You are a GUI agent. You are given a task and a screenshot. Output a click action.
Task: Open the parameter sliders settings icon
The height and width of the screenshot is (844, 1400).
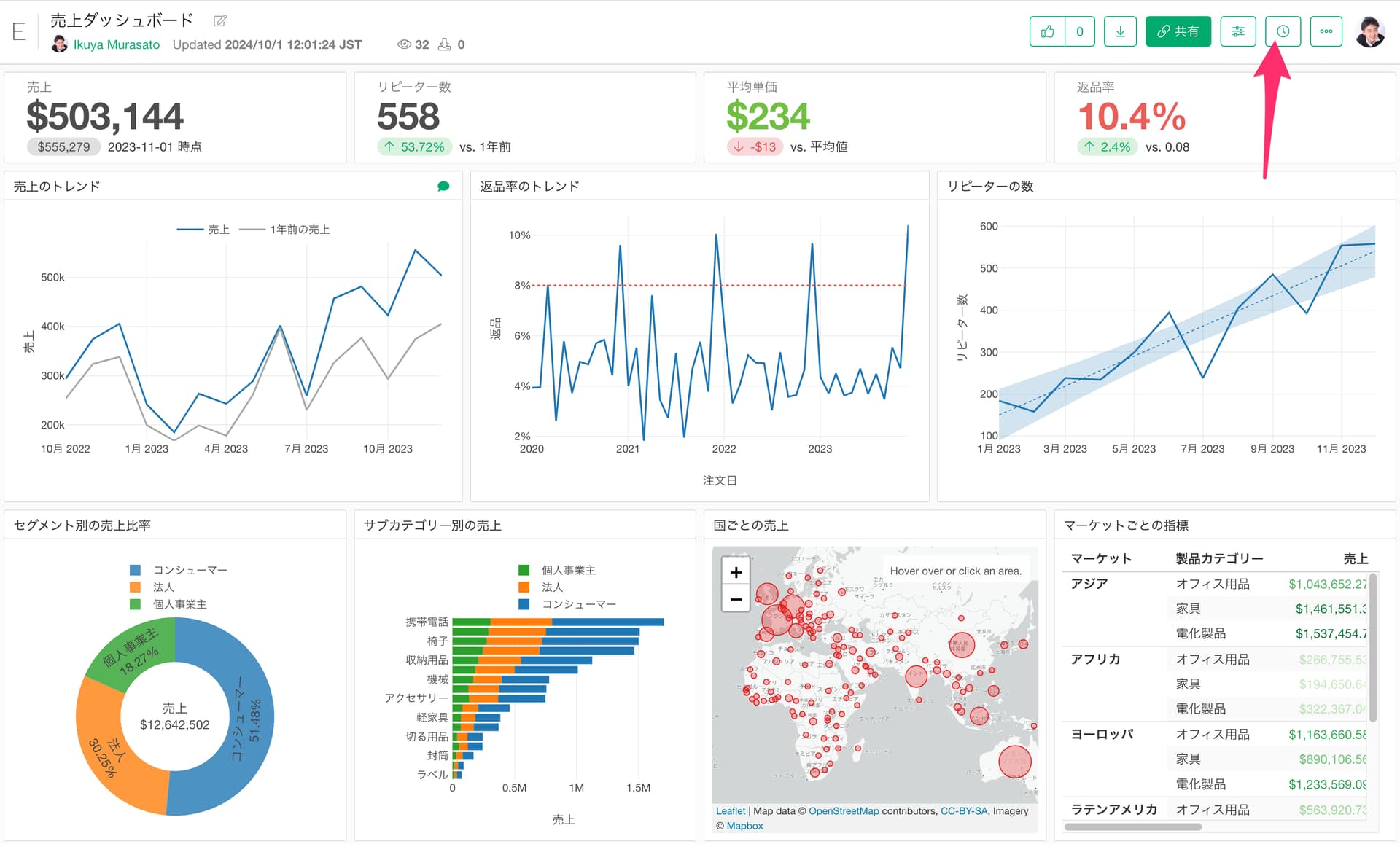[1238, 31]
